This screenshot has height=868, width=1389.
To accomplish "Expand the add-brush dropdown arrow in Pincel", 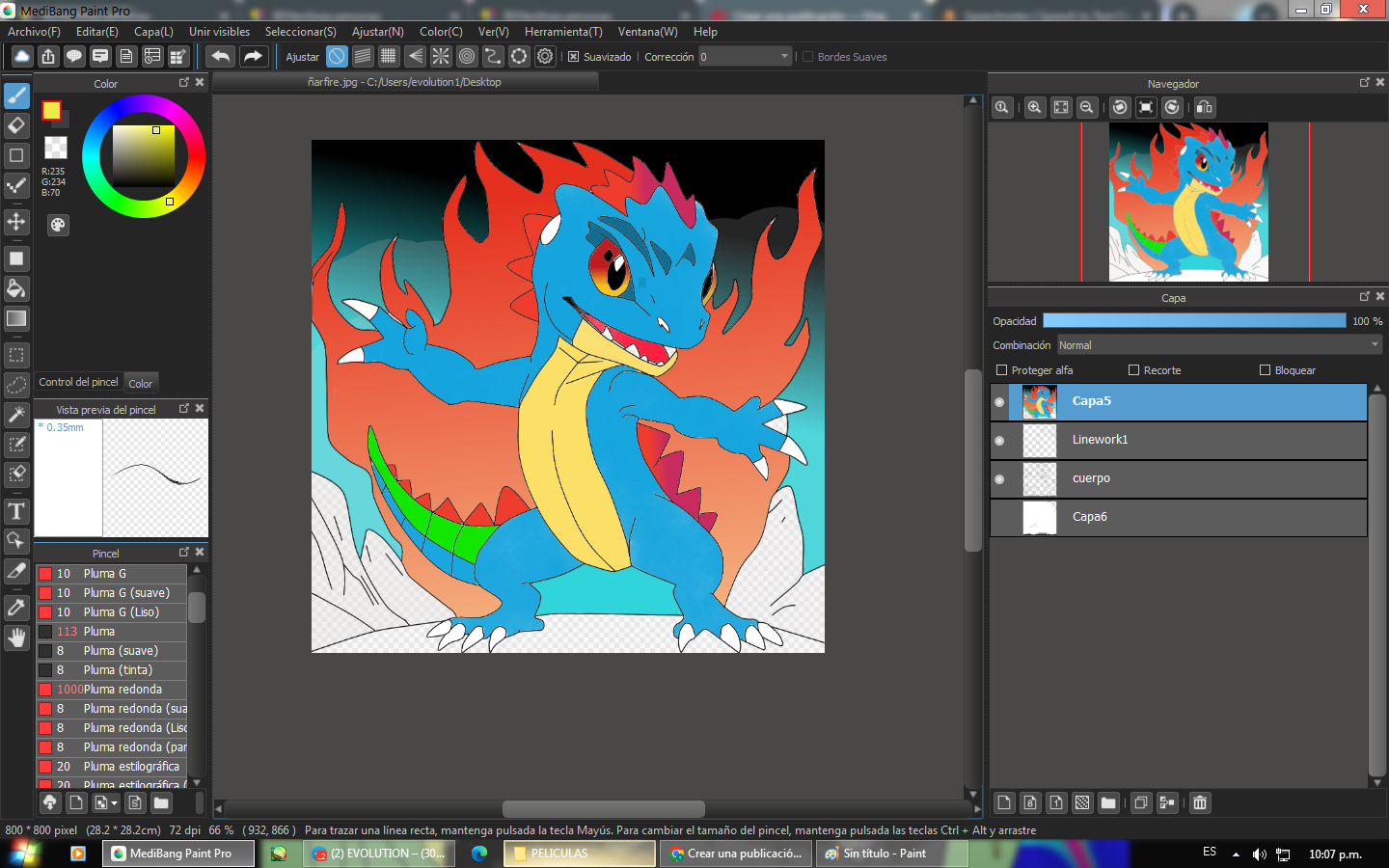I will pos(114,802).
